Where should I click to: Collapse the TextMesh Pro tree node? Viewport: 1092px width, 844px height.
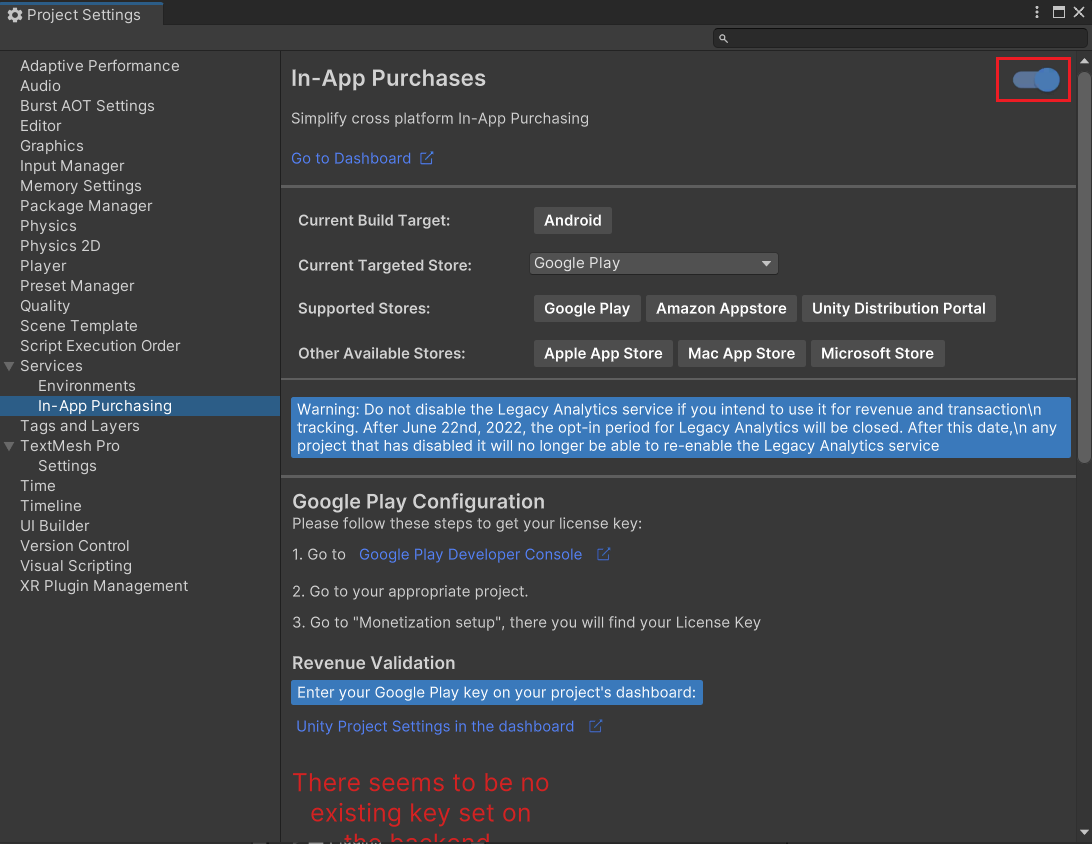9,446
